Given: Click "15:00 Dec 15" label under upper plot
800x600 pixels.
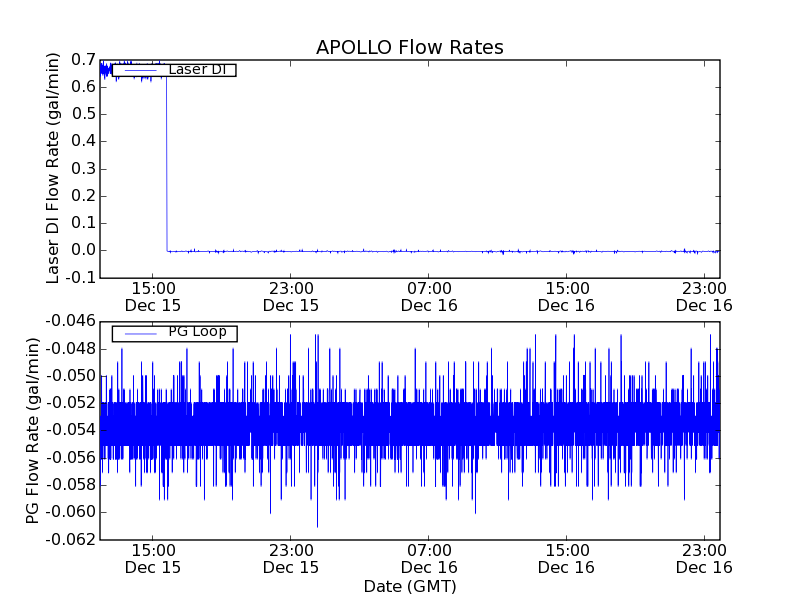Looking at the screenshot, I should coord(153,297).
